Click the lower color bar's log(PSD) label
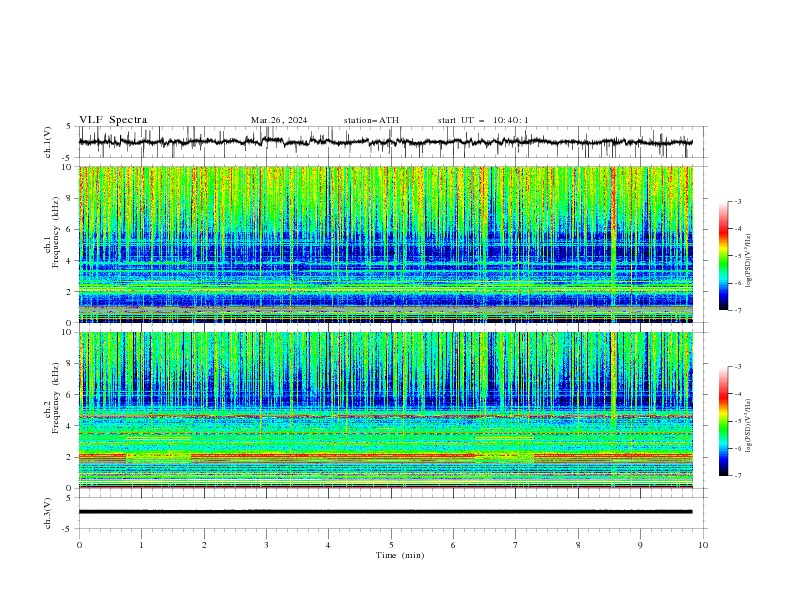Viewport: 792px width, 612px height. click(748, 425)
